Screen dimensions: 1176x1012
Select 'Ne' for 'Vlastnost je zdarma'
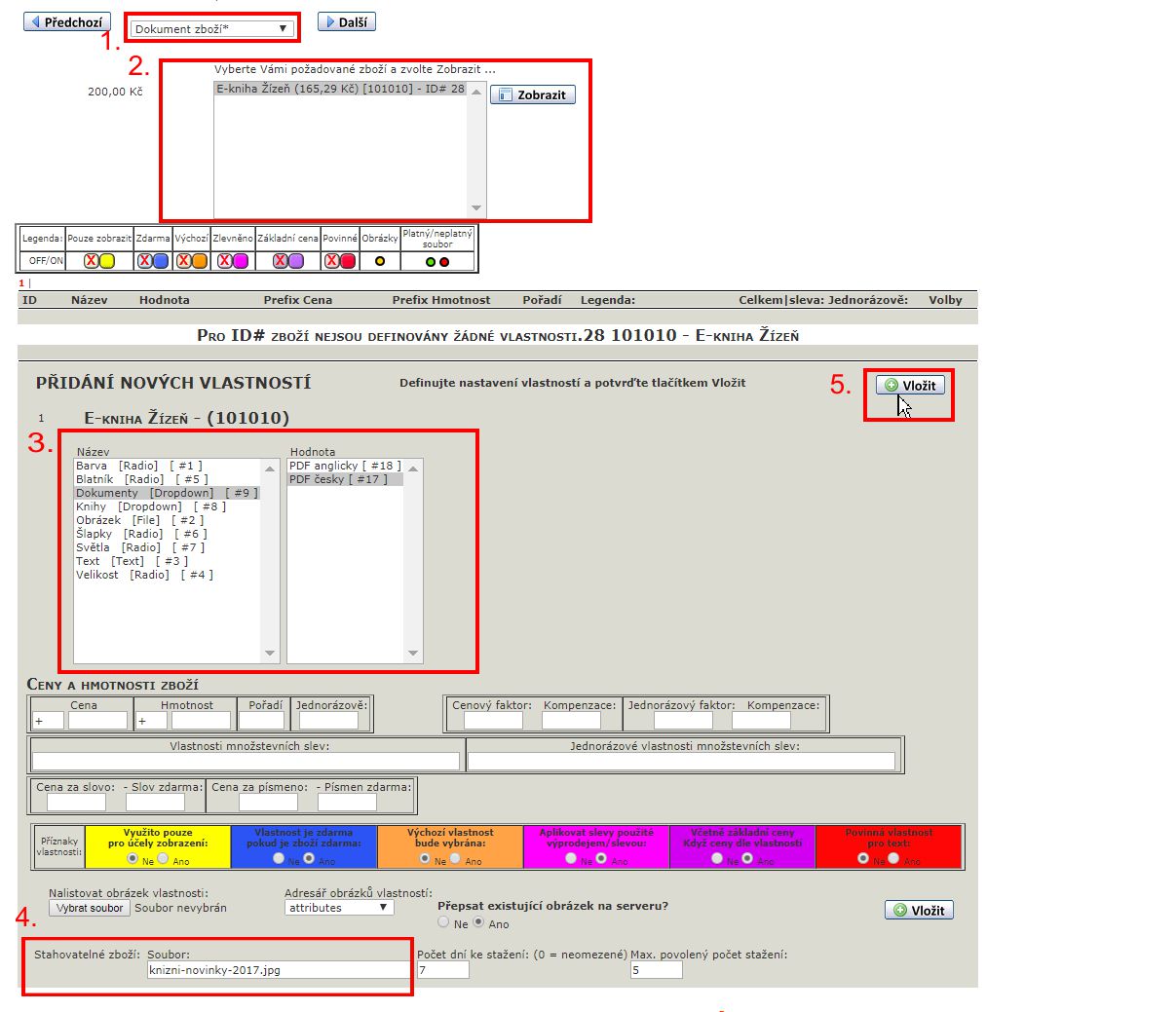coord(279,859)
